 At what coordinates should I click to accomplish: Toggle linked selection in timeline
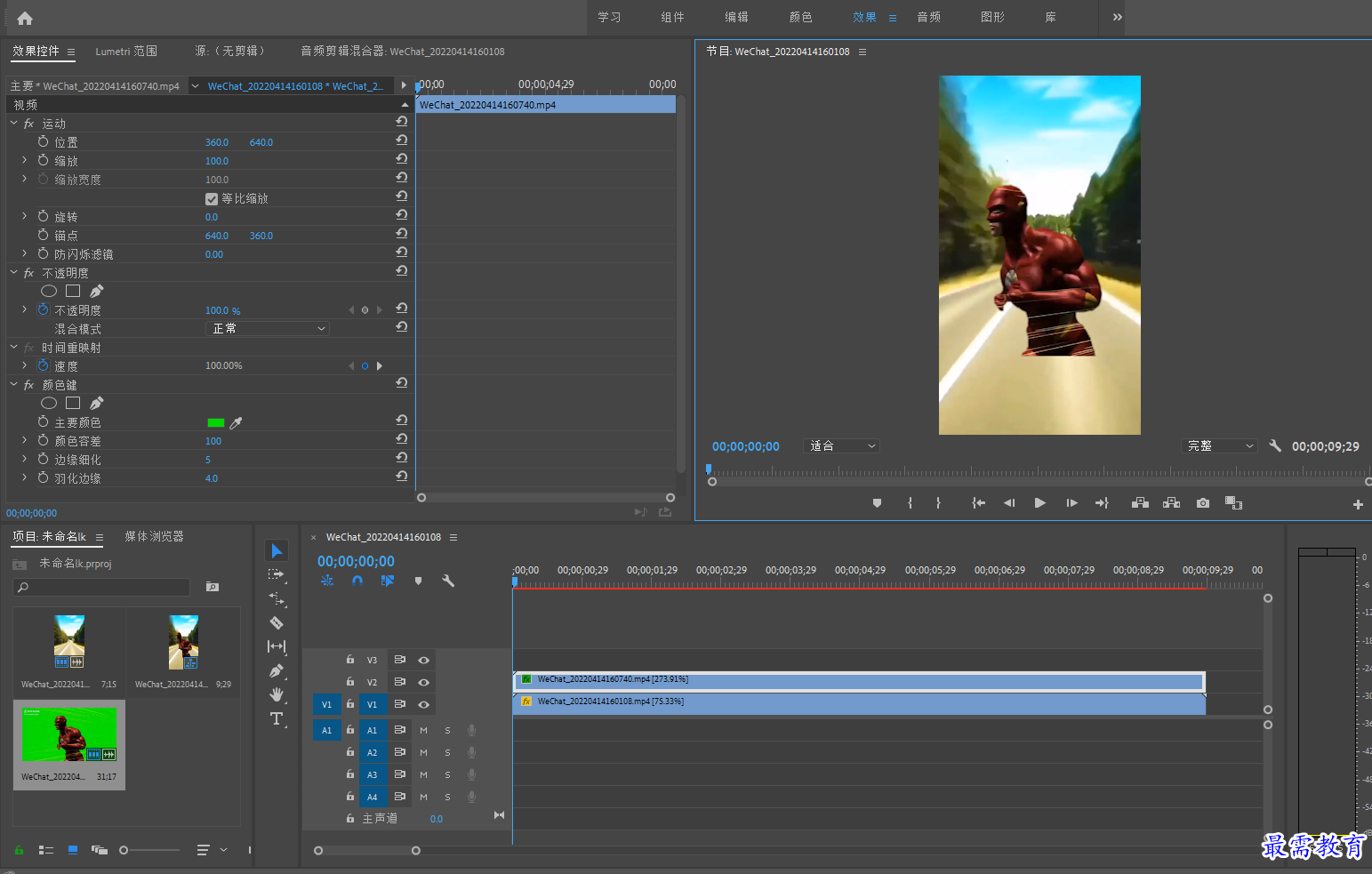[388, 581]
